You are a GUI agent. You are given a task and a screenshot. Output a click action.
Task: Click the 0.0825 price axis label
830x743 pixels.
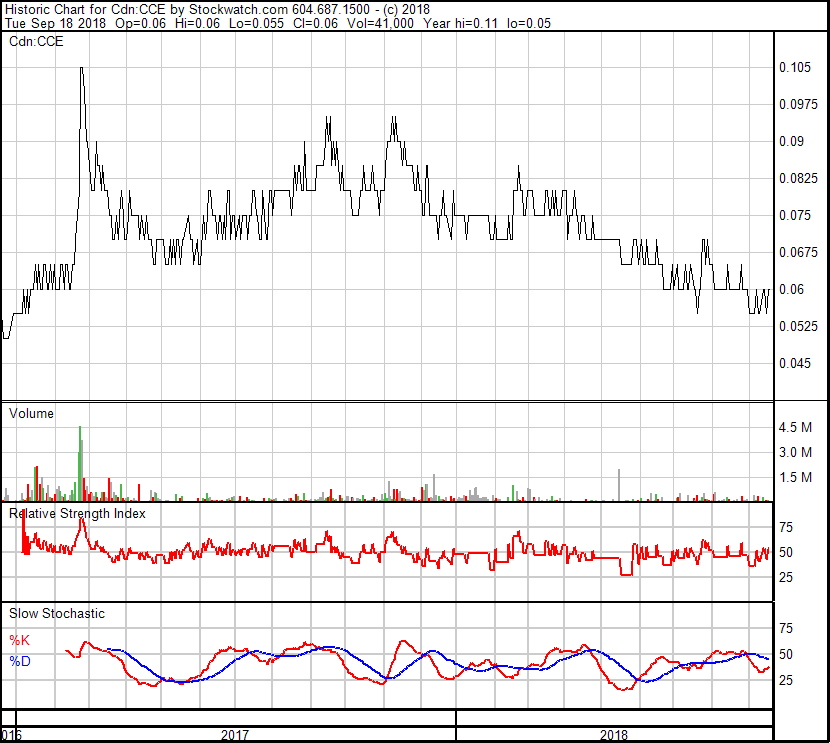798,178
